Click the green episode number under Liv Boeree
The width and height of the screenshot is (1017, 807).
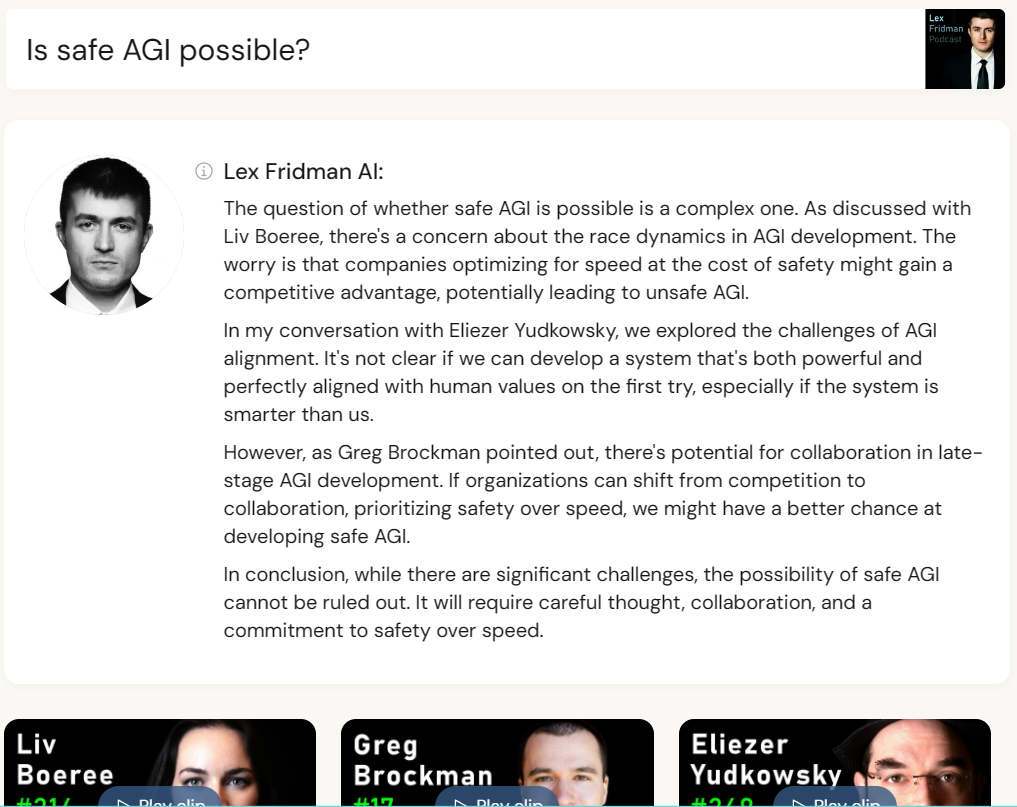coord(43,801)
